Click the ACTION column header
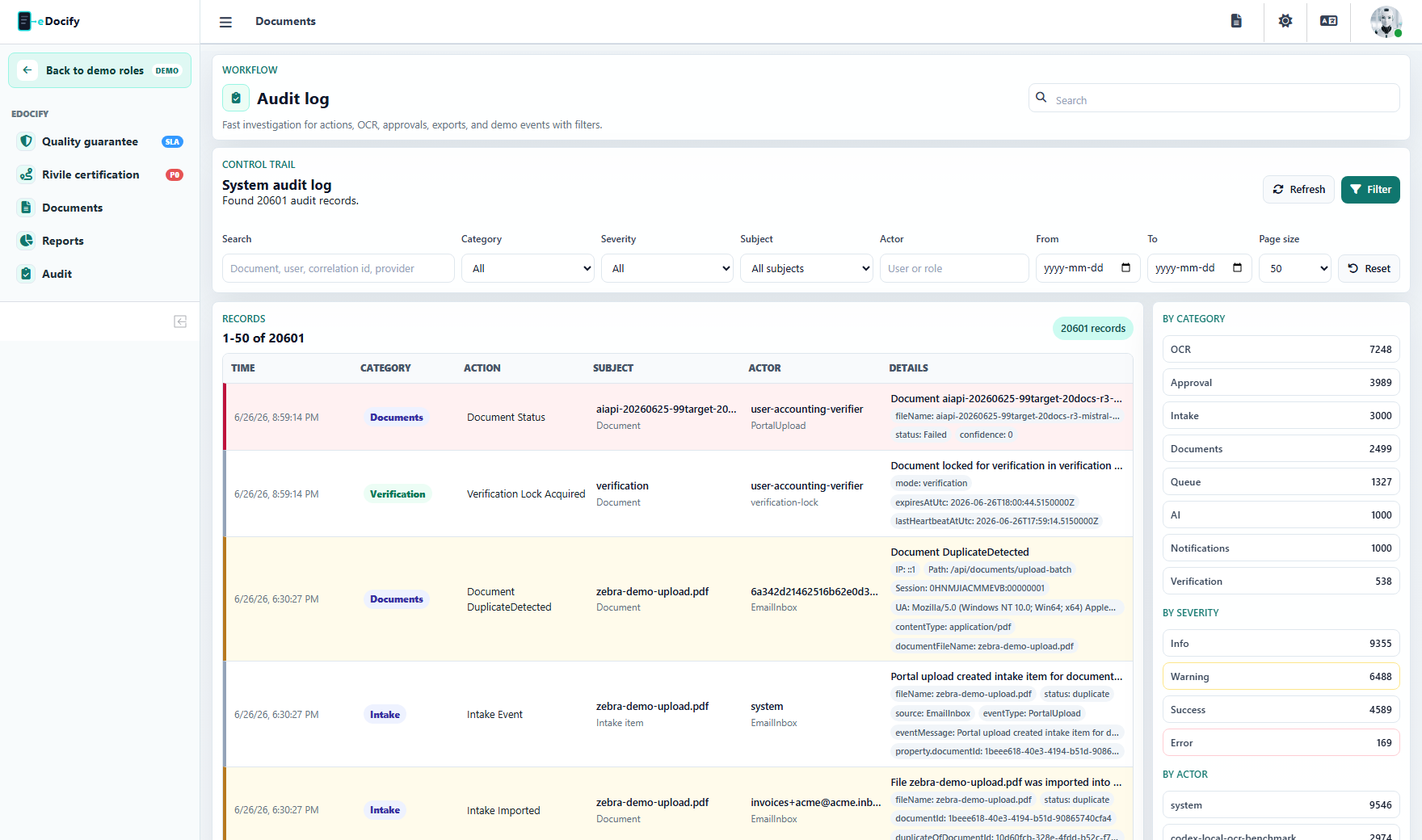Viewport: 1422px width, 840px height. coord(482,368)
